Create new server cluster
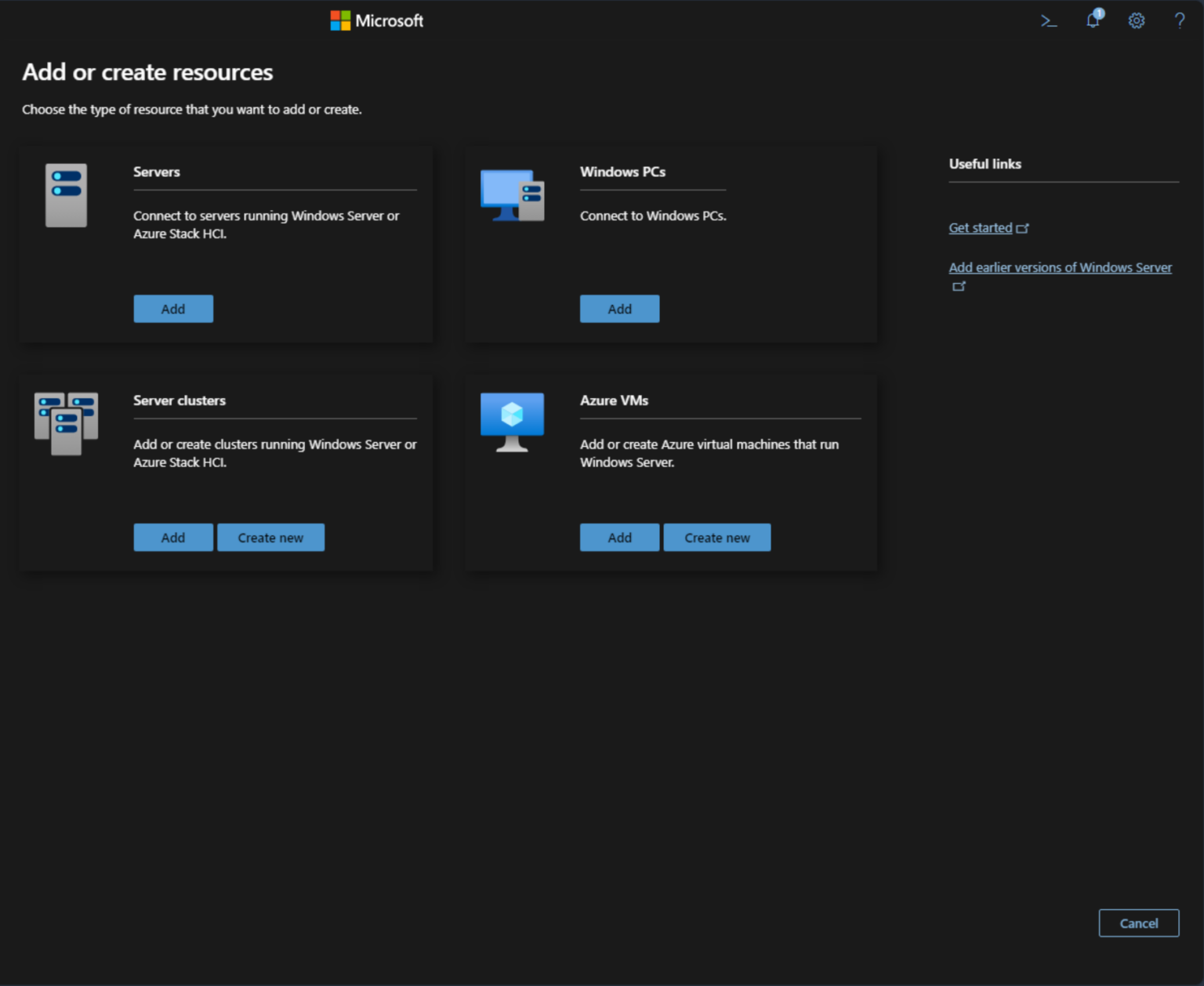The height and width of the screenshot is (986, 1204). [270, 537]
